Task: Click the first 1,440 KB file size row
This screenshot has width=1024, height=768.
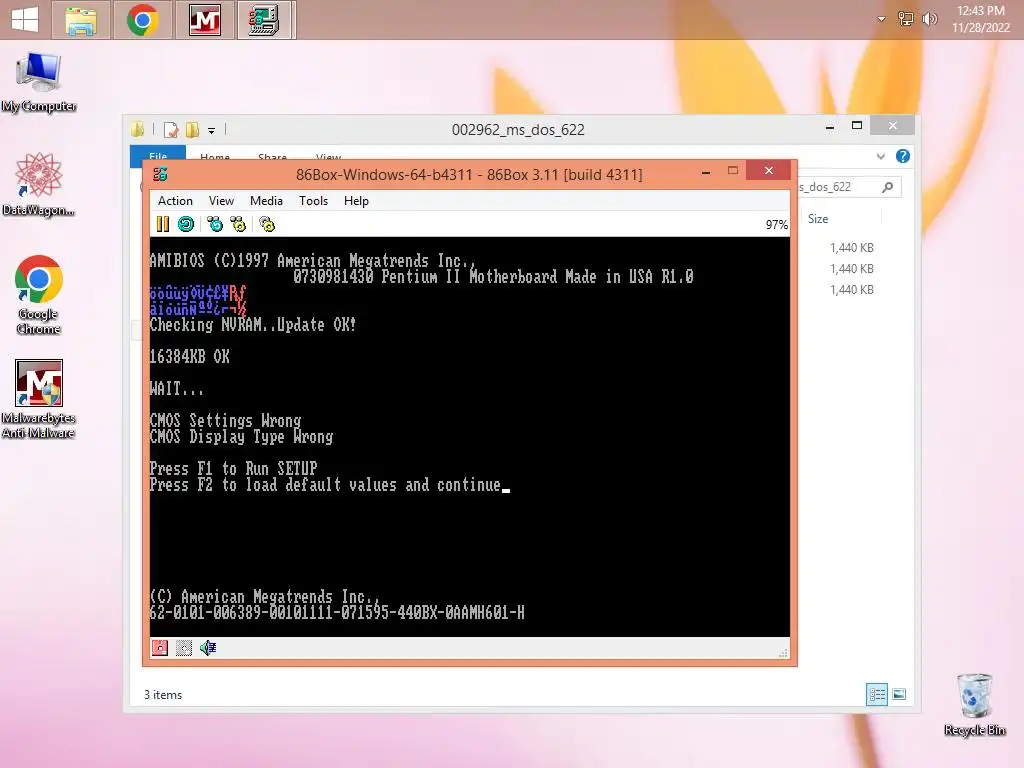Action: pyautogui.click(x=852, y=248)
